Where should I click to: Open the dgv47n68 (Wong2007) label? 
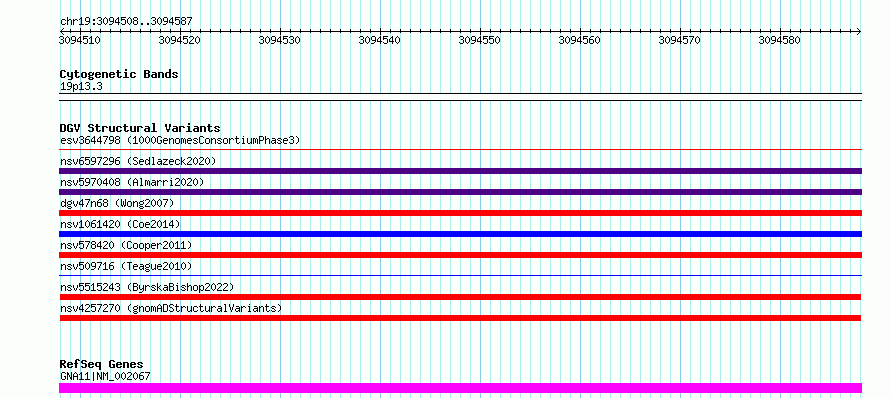117,203
